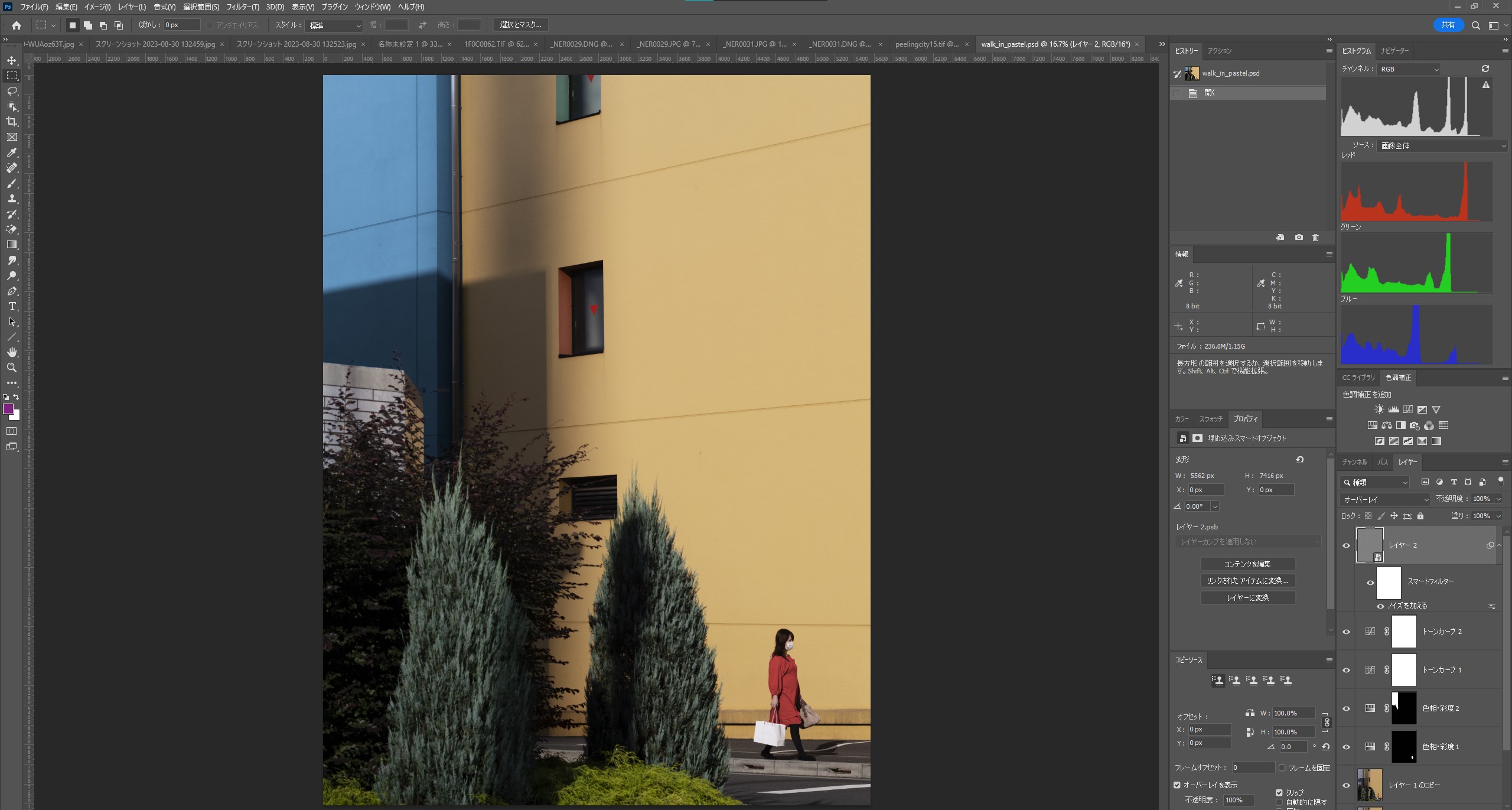Open the フィルター(T) menu

point(242,7)
